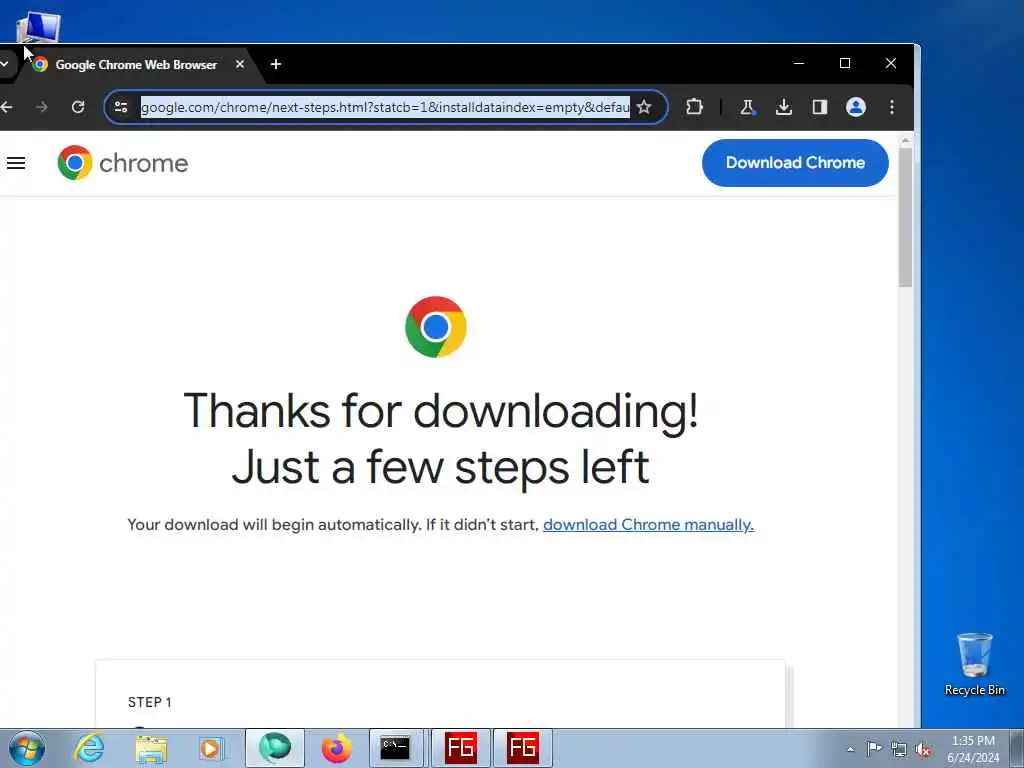The image size is (1024, 768).
Task: Open the first FG taskbar application
Action: (x=461, y=748)
